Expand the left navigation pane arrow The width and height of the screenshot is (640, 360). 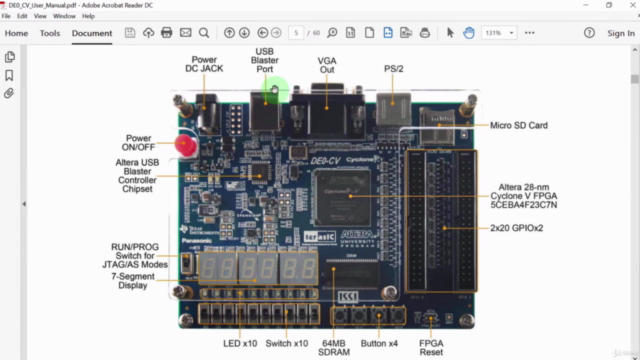[x=24, y=203]
